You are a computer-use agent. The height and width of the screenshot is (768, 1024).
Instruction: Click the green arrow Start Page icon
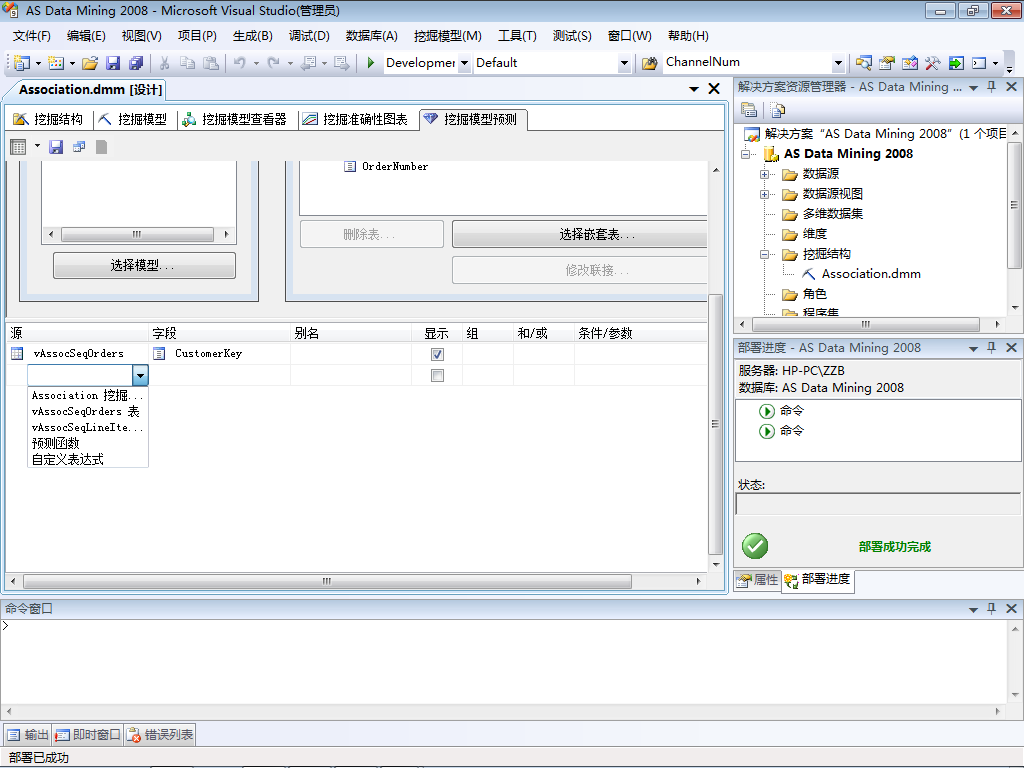click(x=956, y=63)
